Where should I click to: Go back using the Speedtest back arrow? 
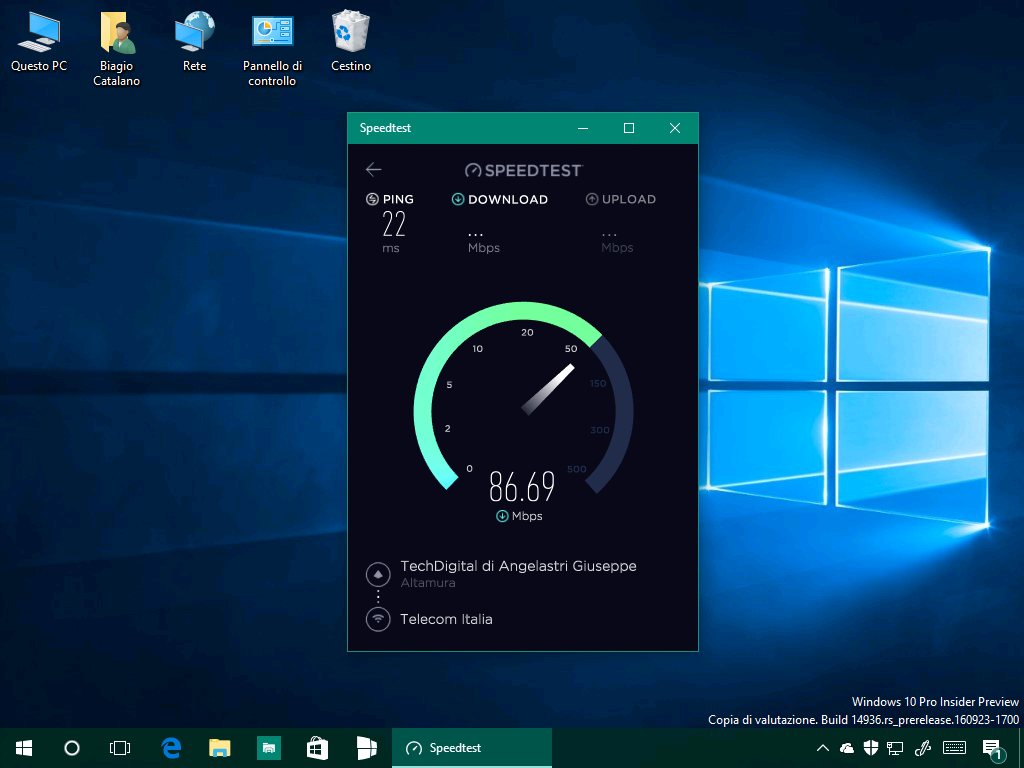[374, 170]
